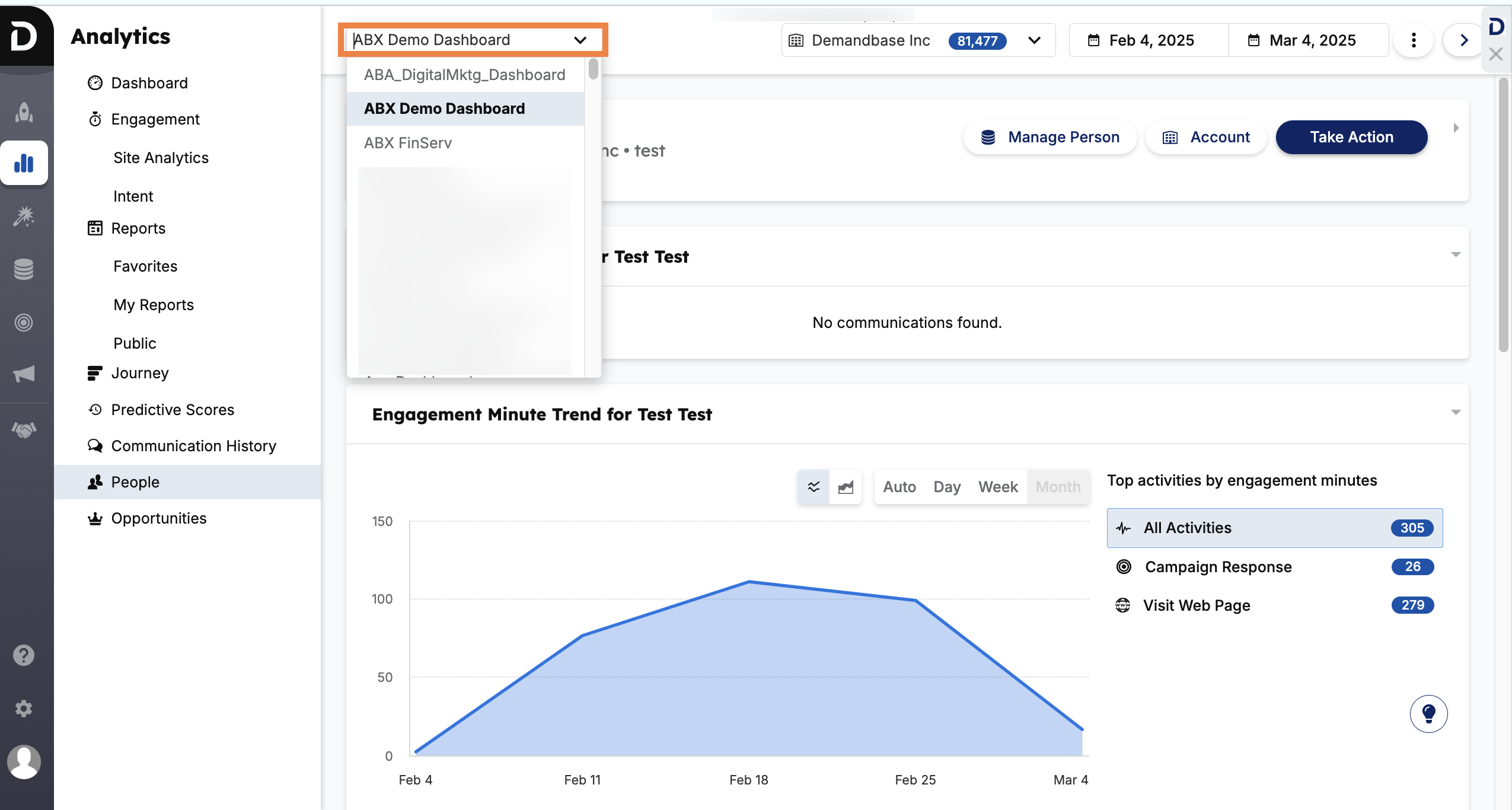Select Auto chart interval
The width and height of the screenshot is (1512, 810).
(x=899, y=487)
